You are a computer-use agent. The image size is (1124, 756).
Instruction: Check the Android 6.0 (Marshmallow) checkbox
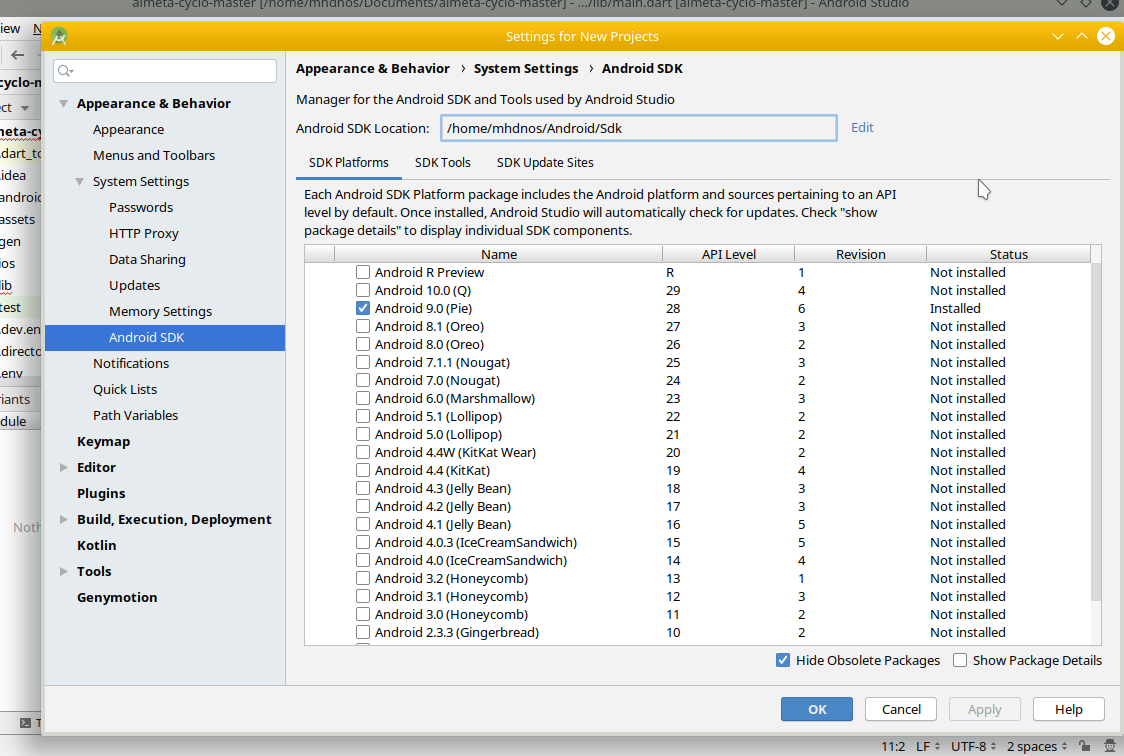[363, 398]
